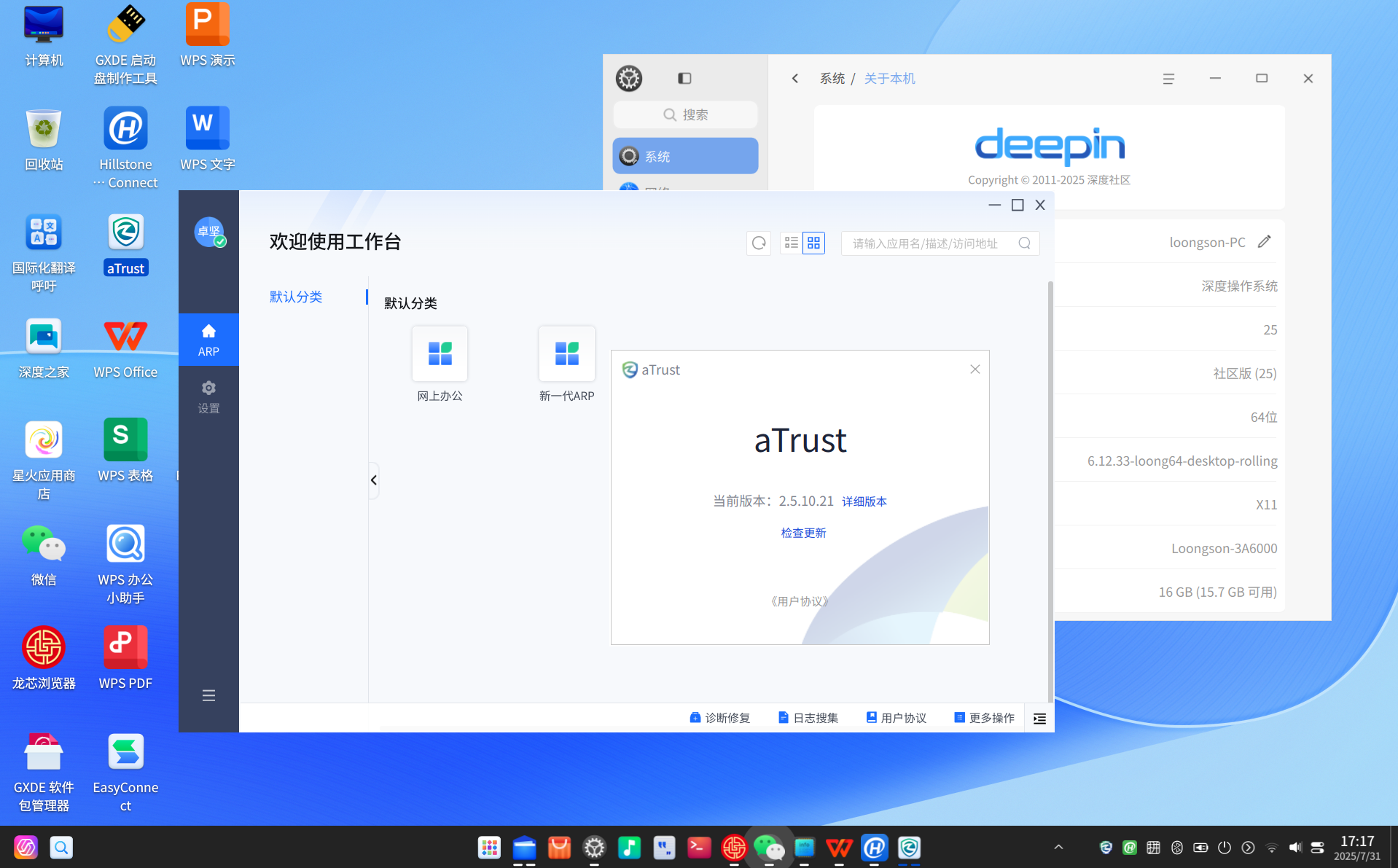The image size is (1398, 868).
Task: Open music player from the taskbar
Action: pos(629,848)
